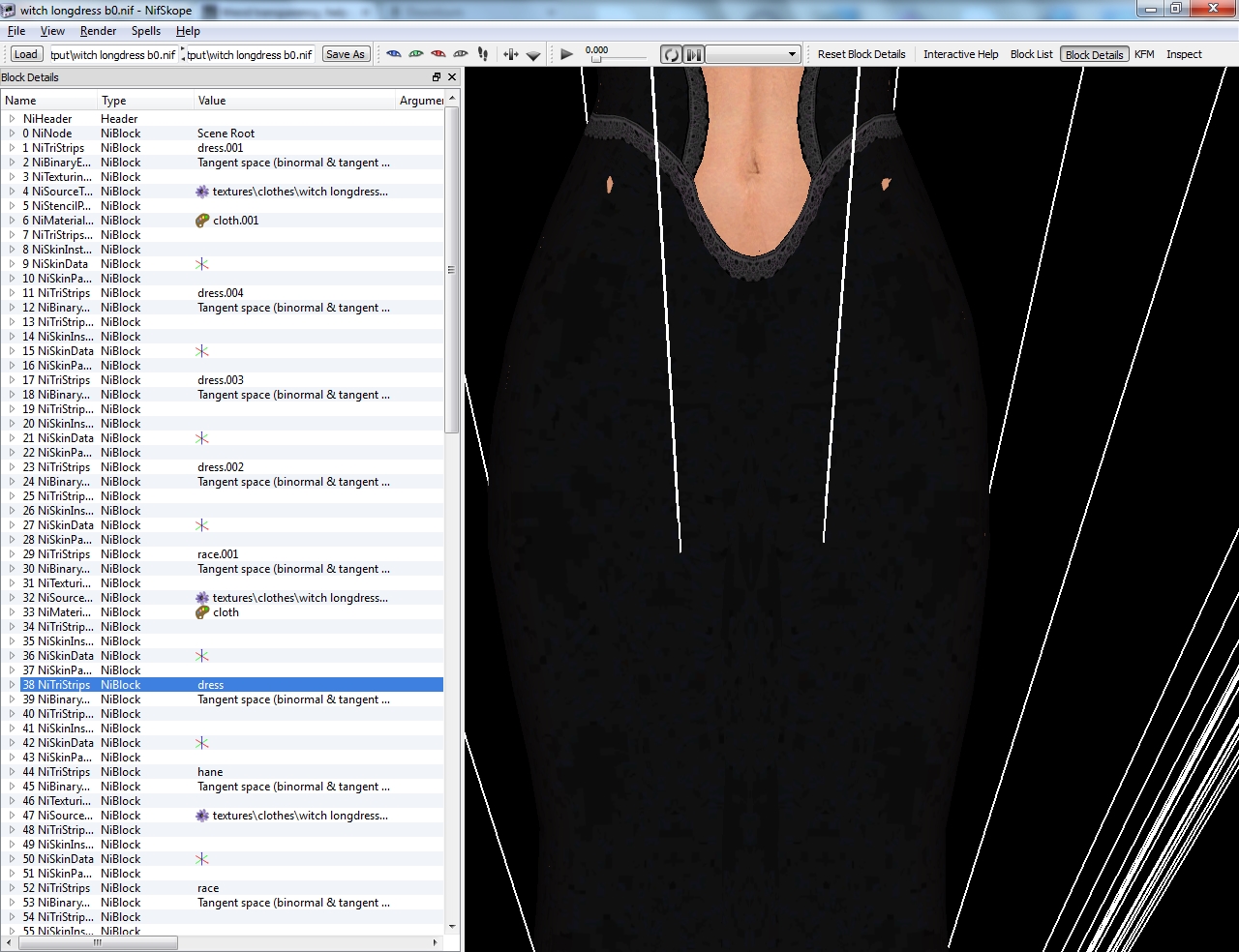Click transform axis icon in row 50 NiSkinData
This screenshot has width=1239, height=952.
[202, 859]
